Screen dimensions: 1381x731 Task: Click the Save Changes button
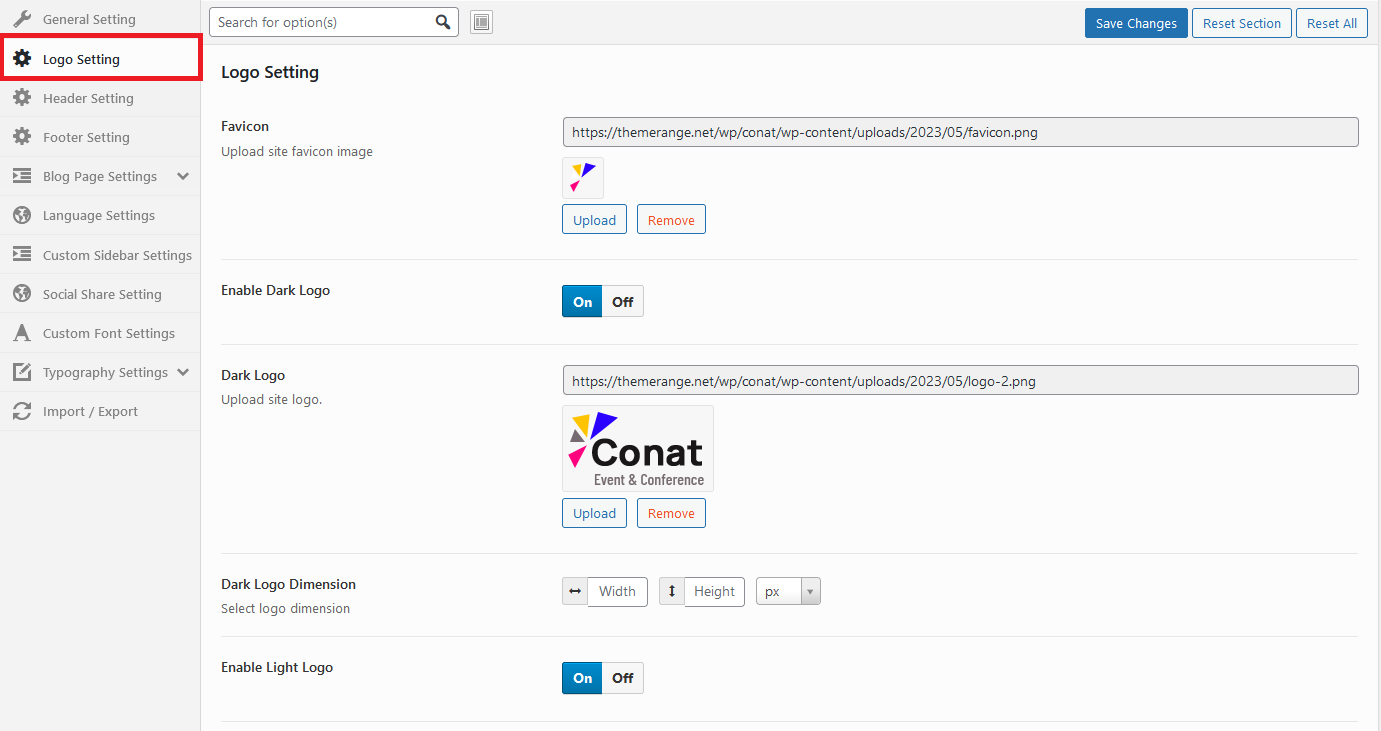1136,22
